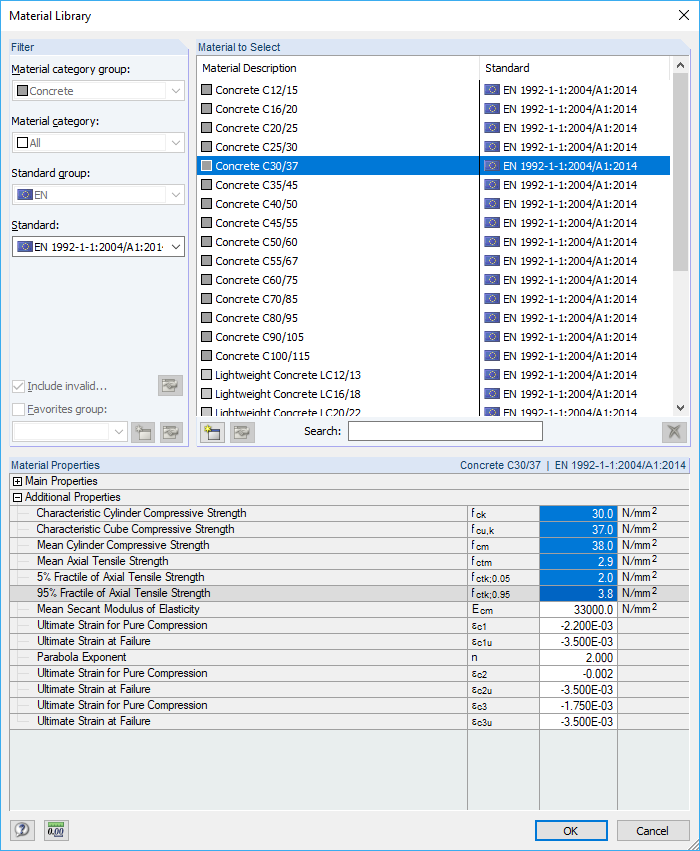The height and width of the screenshot is (851, 700).
Task: Click the edit material icon beside new material
Action: coord(242,432)
